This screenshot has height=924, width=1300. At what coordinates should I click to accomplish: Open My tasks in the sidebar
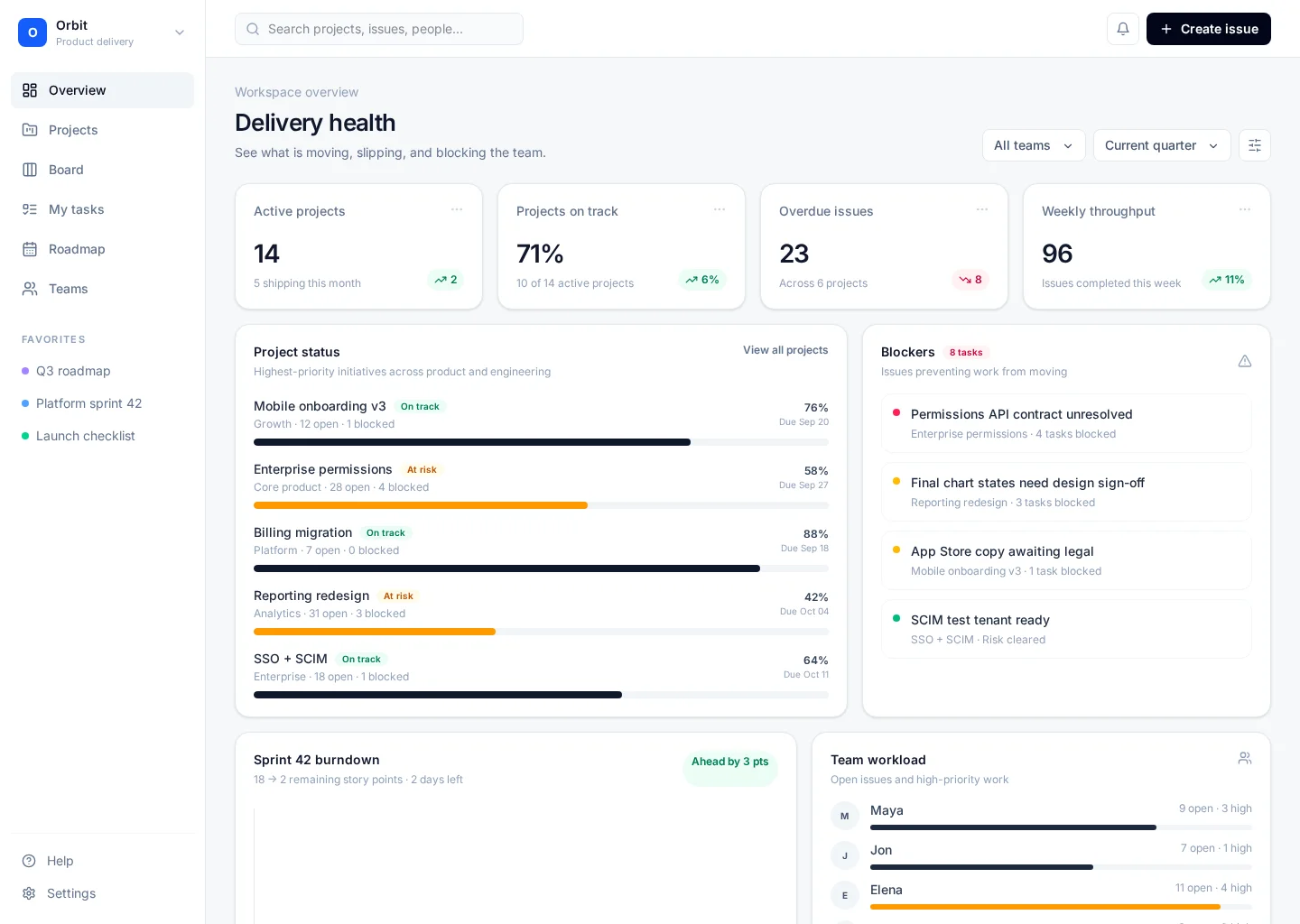[x=102, y=209]
